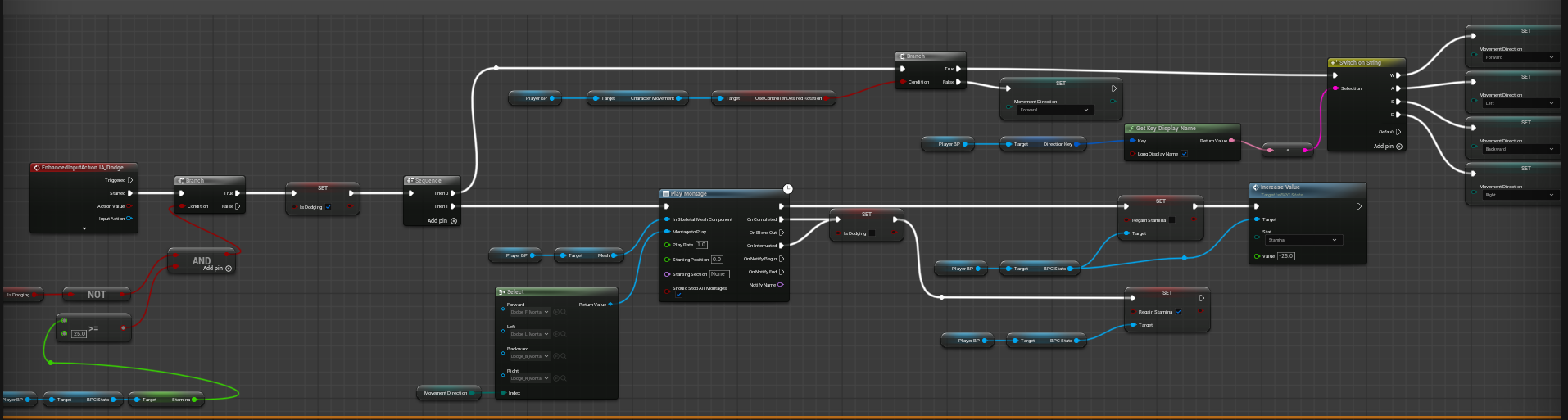The image size is (1568, 420).
Task: Click the Started execution pin on IA_Dodge
Action: coord(130,193)
